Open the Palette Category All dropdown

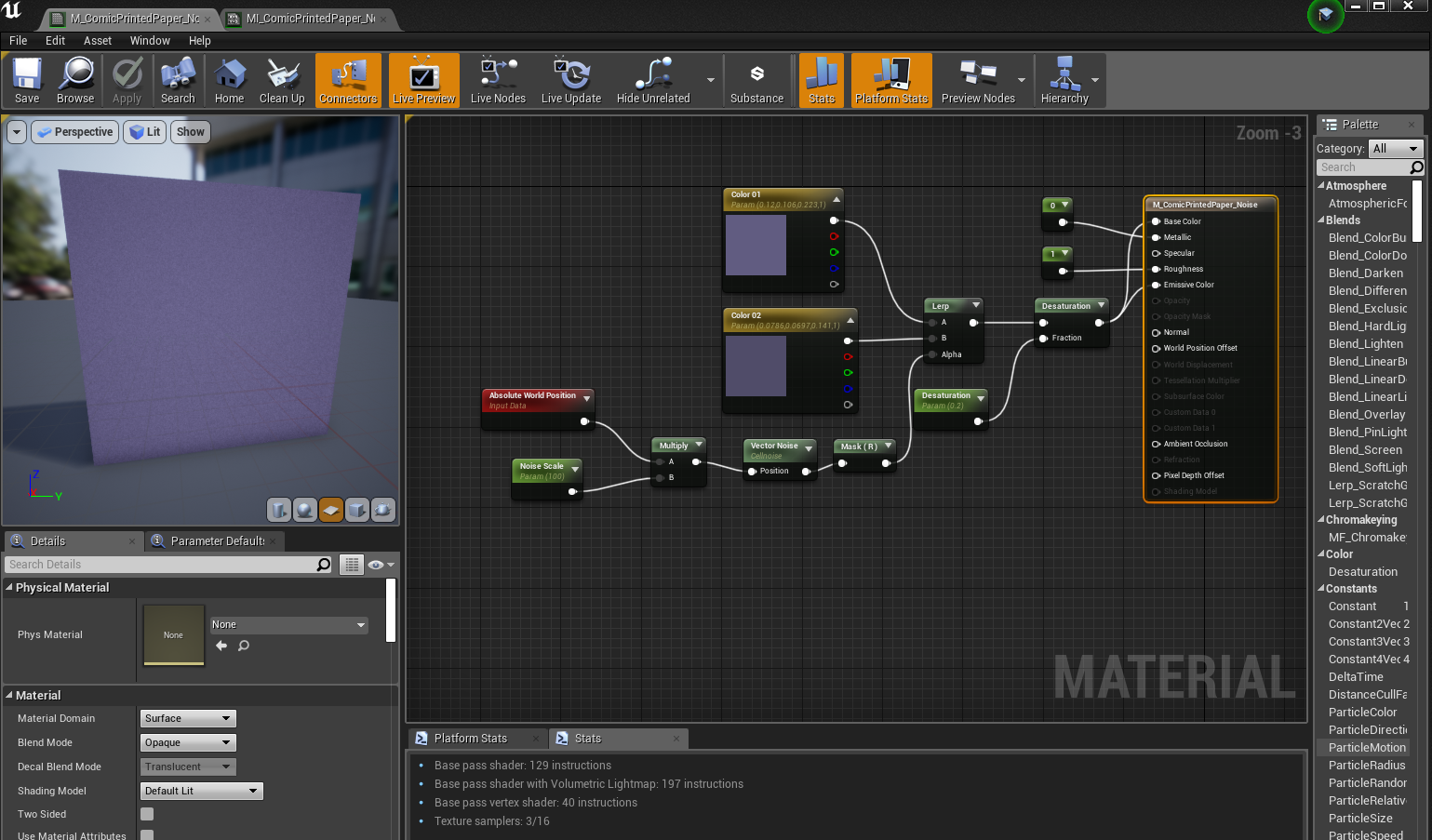coord(1396,149)
